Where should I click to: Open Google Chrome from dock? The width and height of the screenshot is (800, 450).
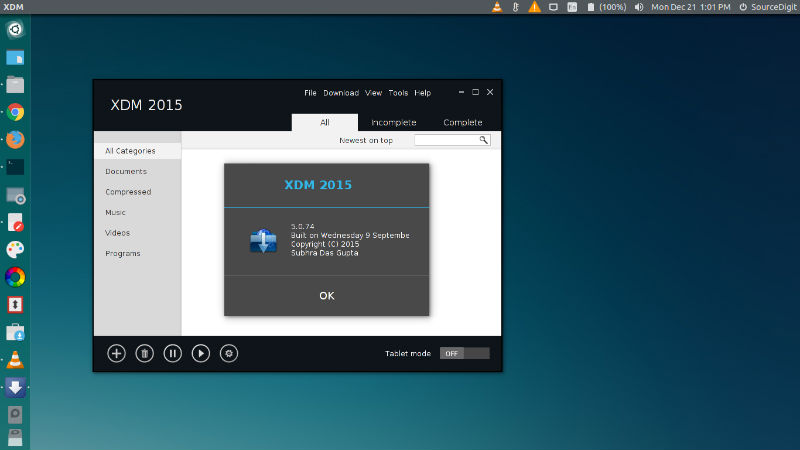tap(15, 112)
